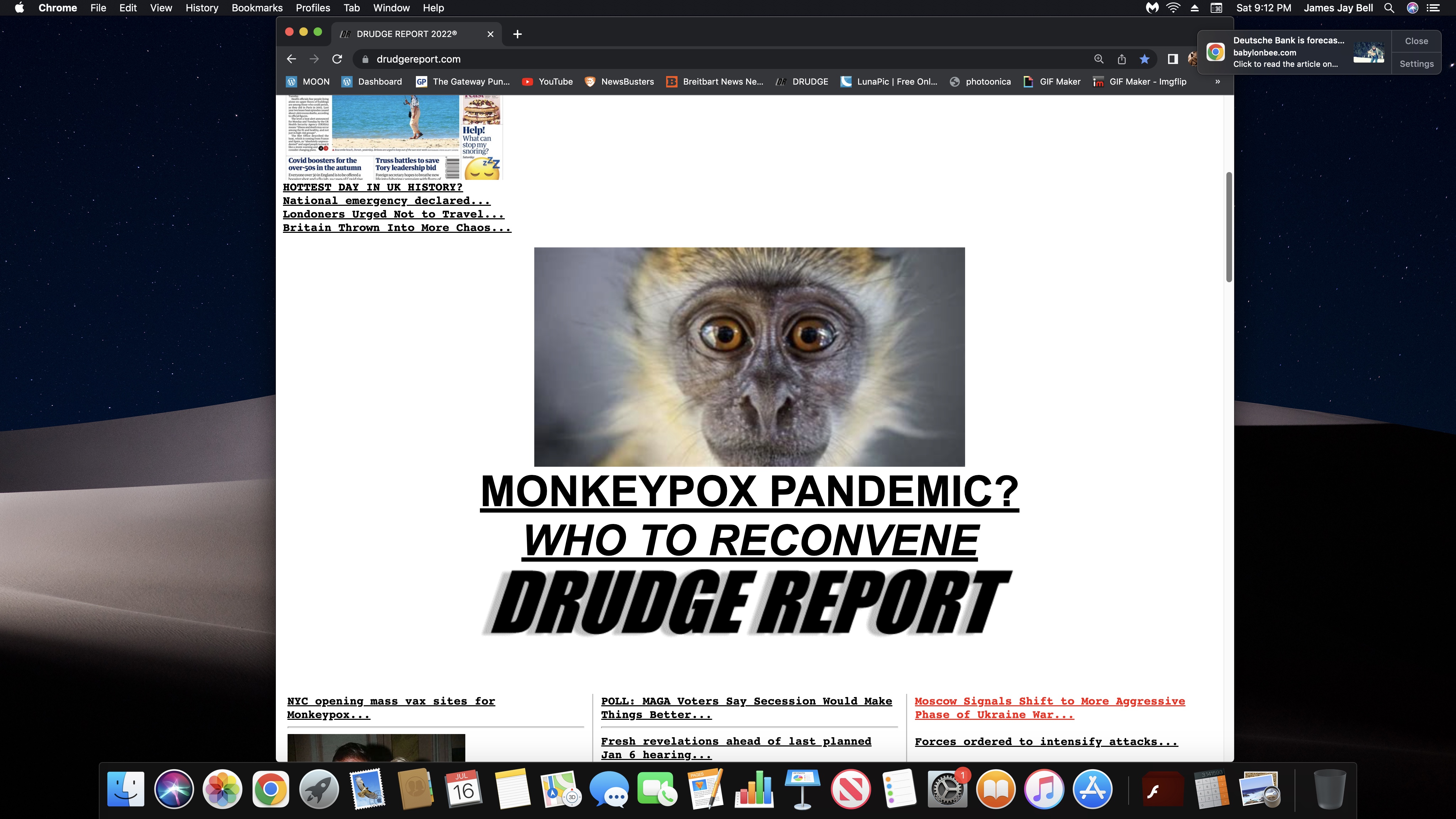This screenshot has height=819, width=1456.
Task: Go forward to the next page
Action: point(314,59)
